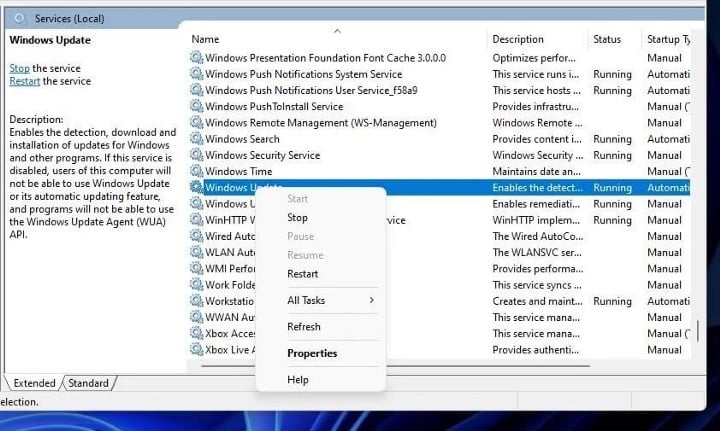Click gear icon of Xbox Live service row
Image resolution: width=720 pixels, height=431 pixels.
(197, 350)
